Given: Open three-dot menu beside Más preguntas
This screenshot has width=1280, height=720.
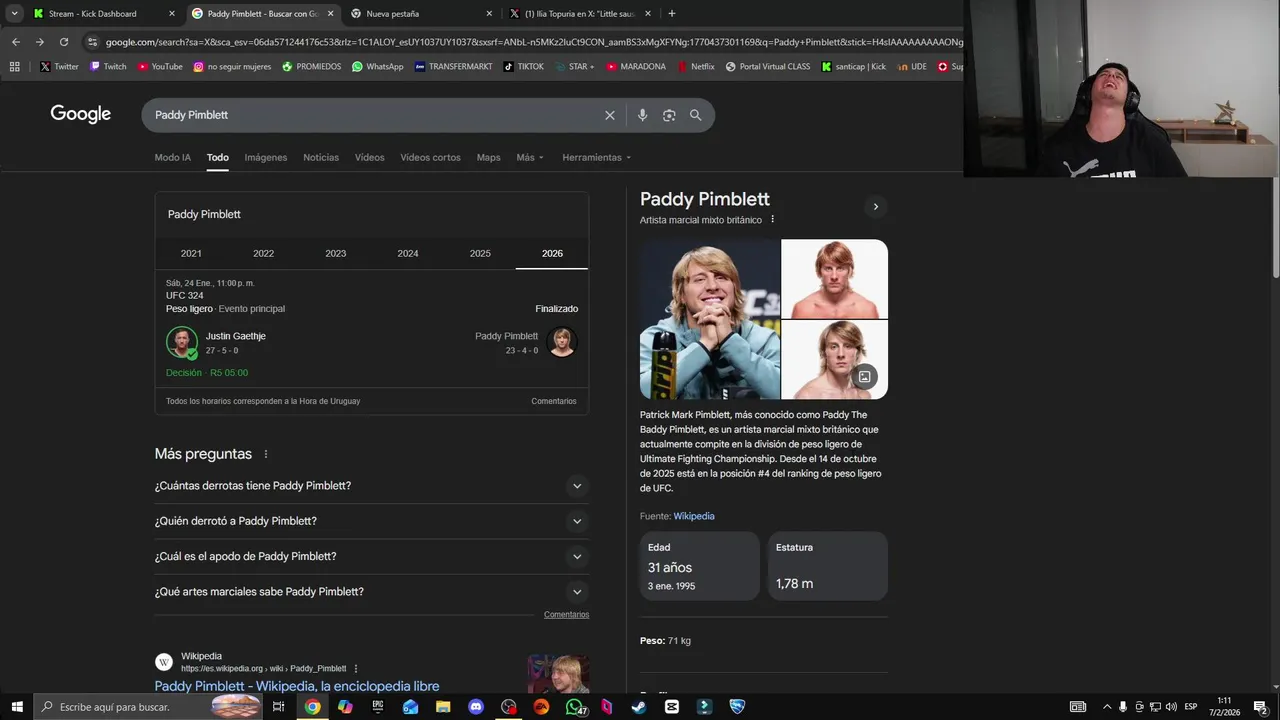Looking at the screenshot, I should click(x=266, y=454).
